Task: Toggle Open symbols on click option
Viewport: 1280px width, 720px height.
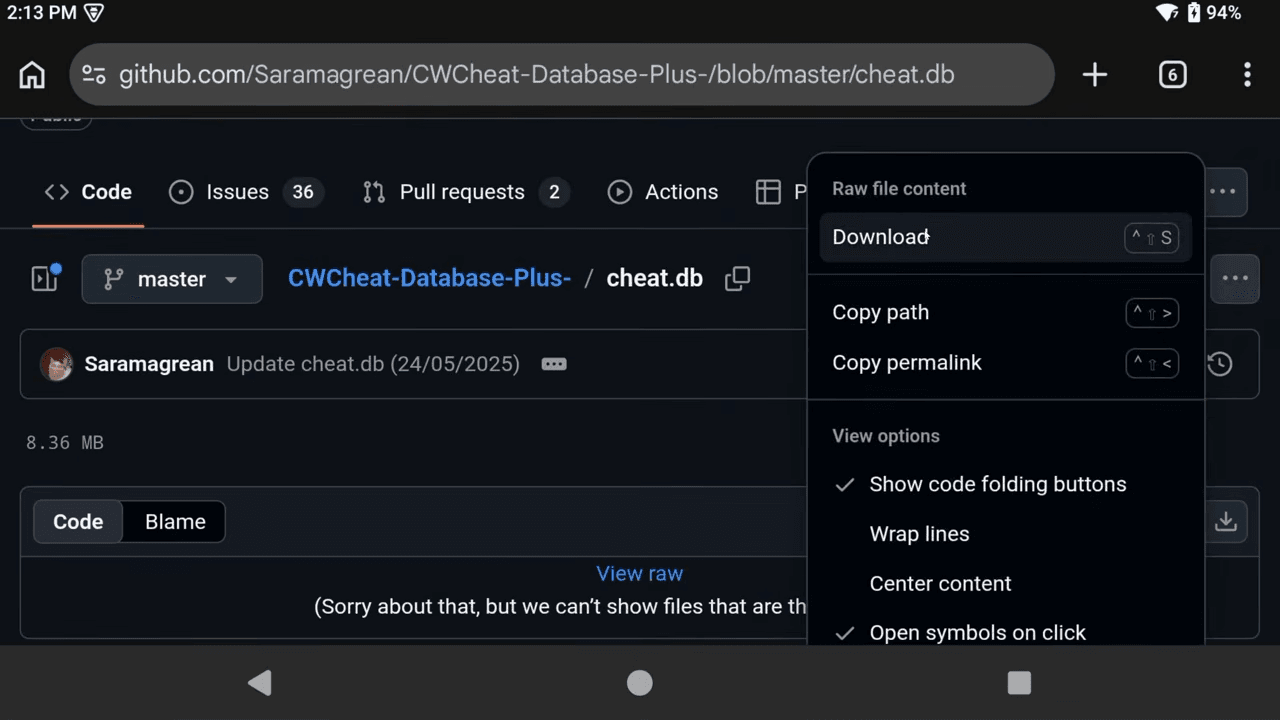Action: [x=1006, y=632]
